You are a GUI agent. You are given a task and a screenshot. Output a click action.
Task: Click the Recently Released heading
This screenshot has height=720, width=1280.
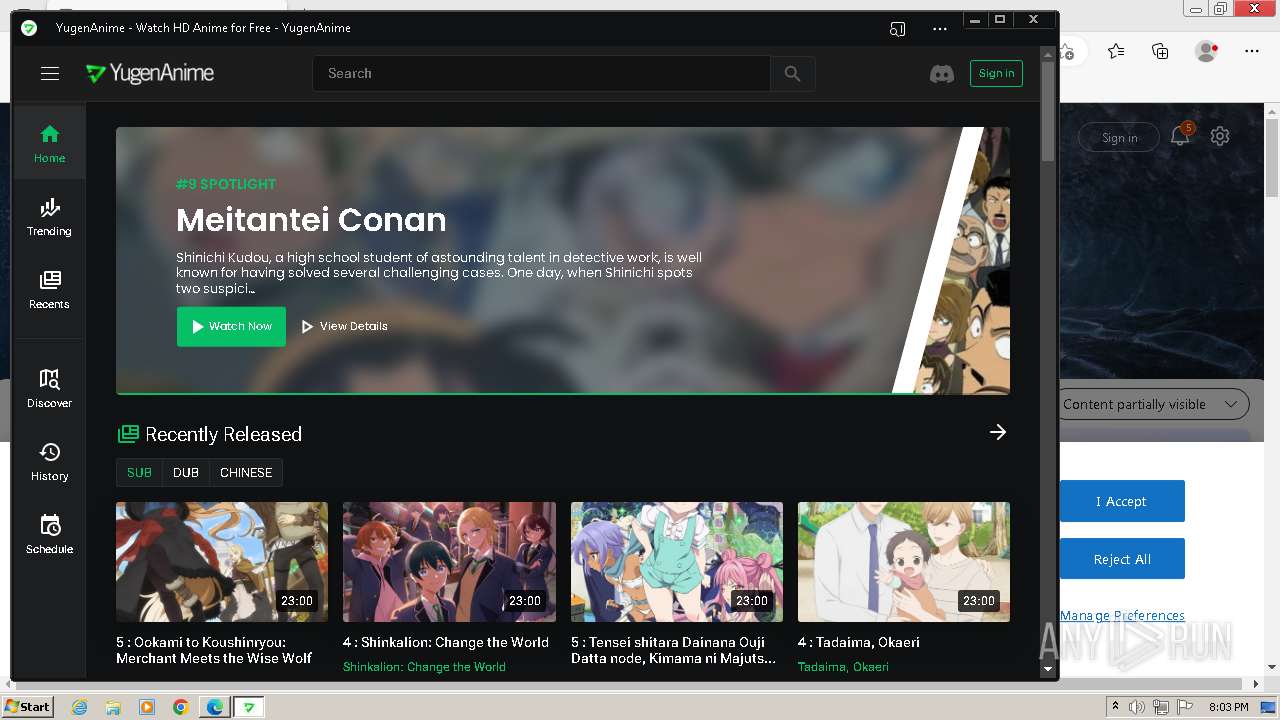(223, 434)
